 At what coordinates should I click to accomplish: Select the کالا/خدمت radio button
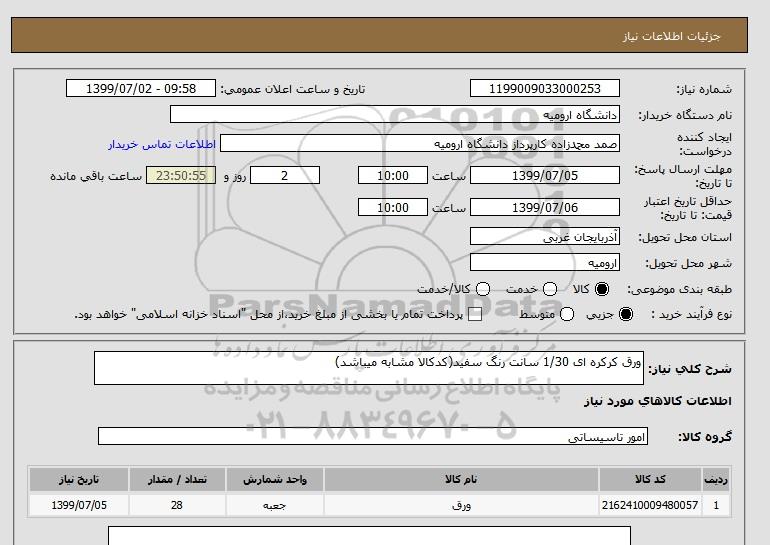[483, 289]
